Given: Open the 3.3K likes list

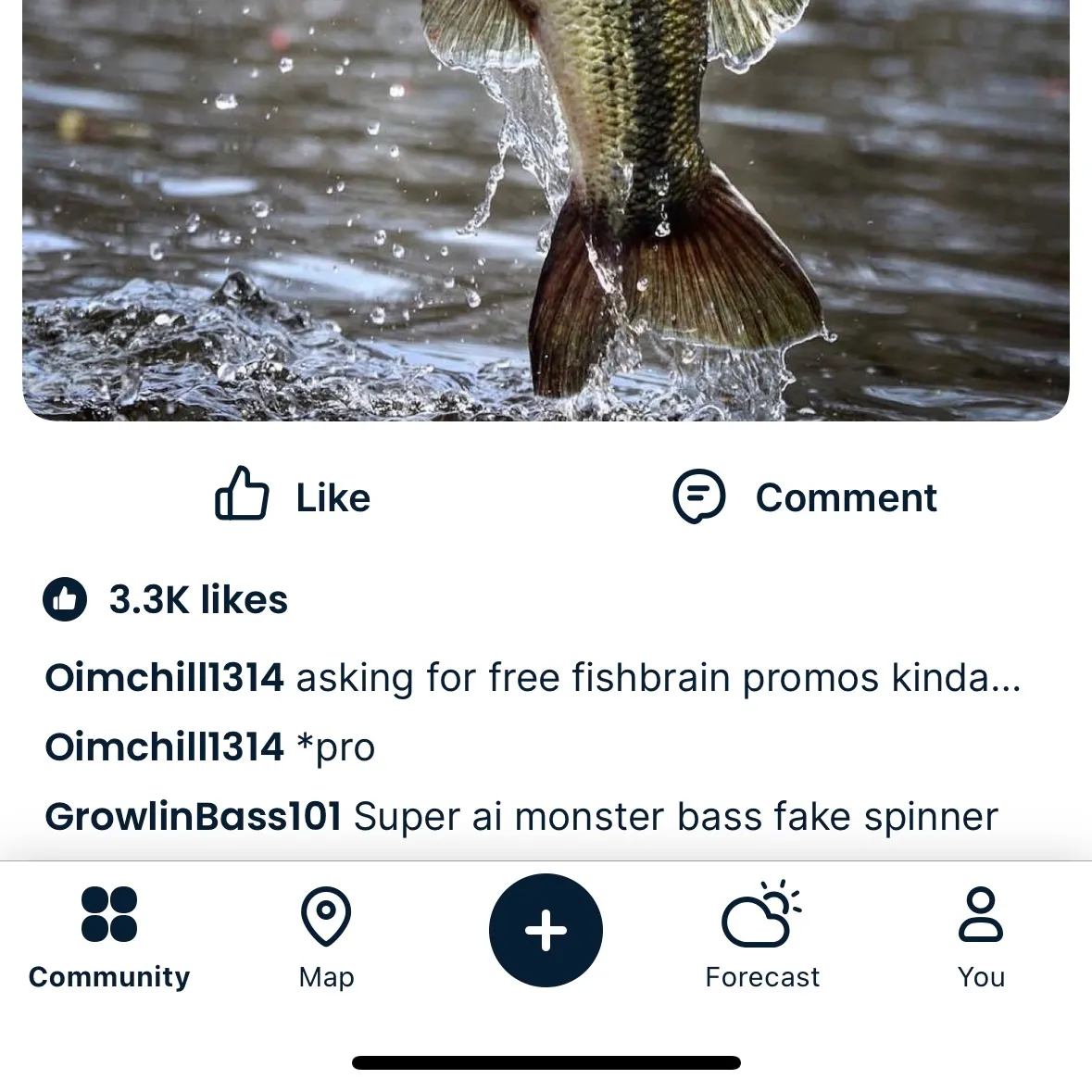Looking at the screenshot, I should point(197,600).
